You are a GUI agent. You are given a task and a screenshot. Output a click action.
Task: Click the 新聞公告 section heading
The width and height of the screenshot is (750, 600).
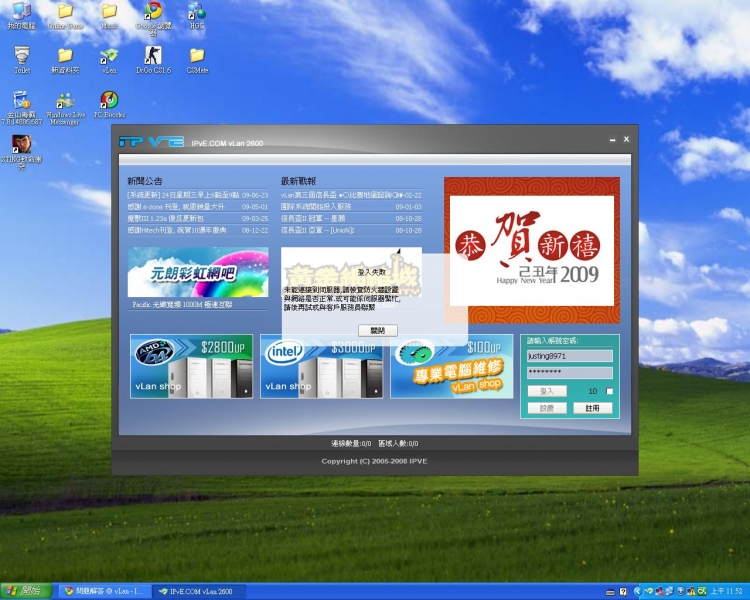(x=144, y=181)
